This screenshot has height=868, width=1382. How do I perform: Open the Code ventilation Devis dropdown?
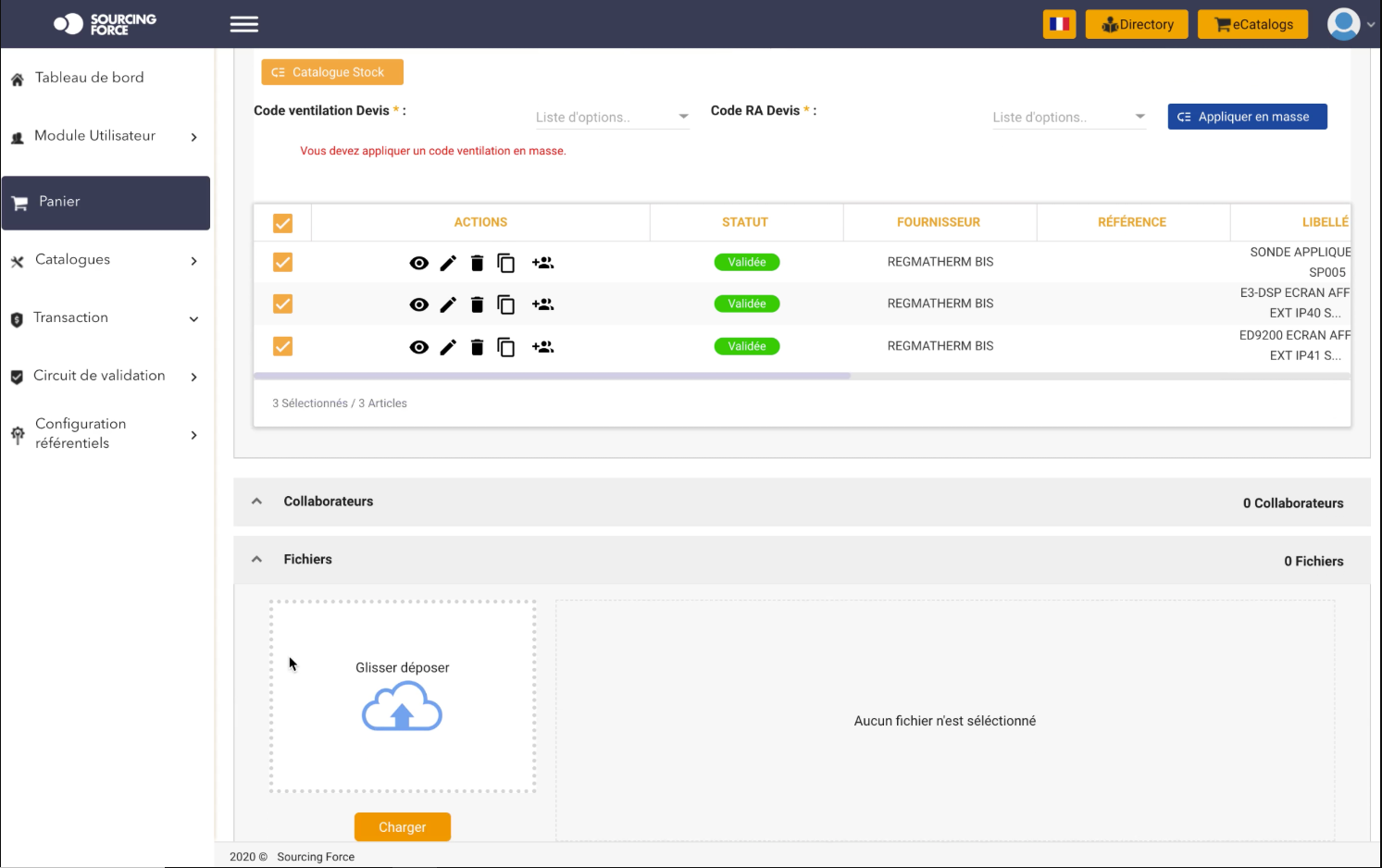tap(612, 118)
